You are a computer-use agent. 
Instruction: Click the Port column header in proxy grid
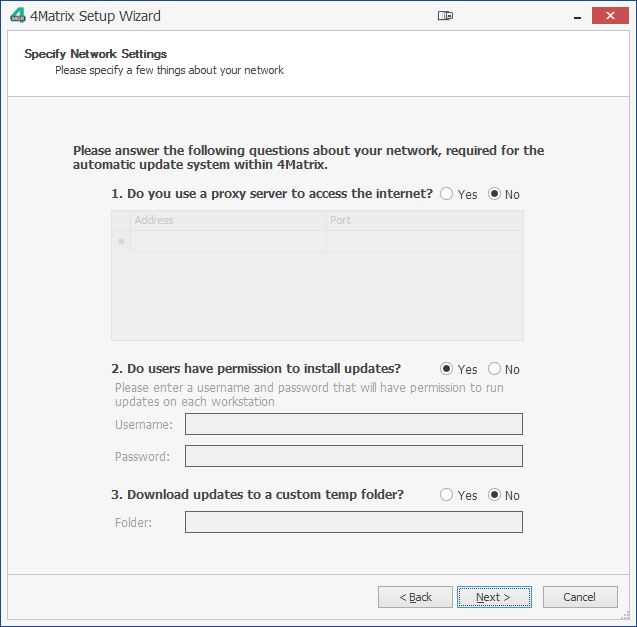[424, 220]
